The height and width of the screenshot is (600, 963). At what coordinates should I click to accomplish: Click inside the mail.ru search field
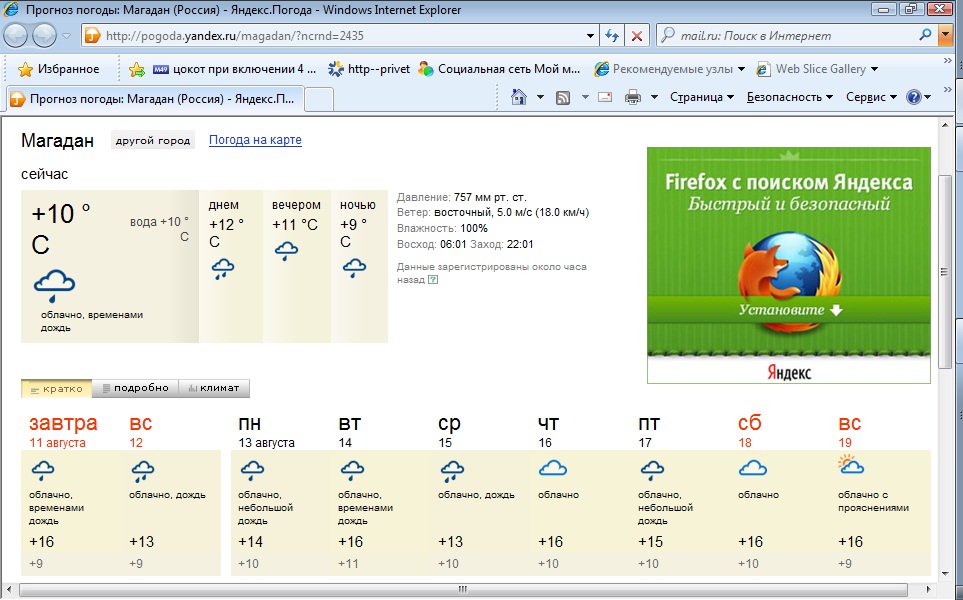(790, 36)
